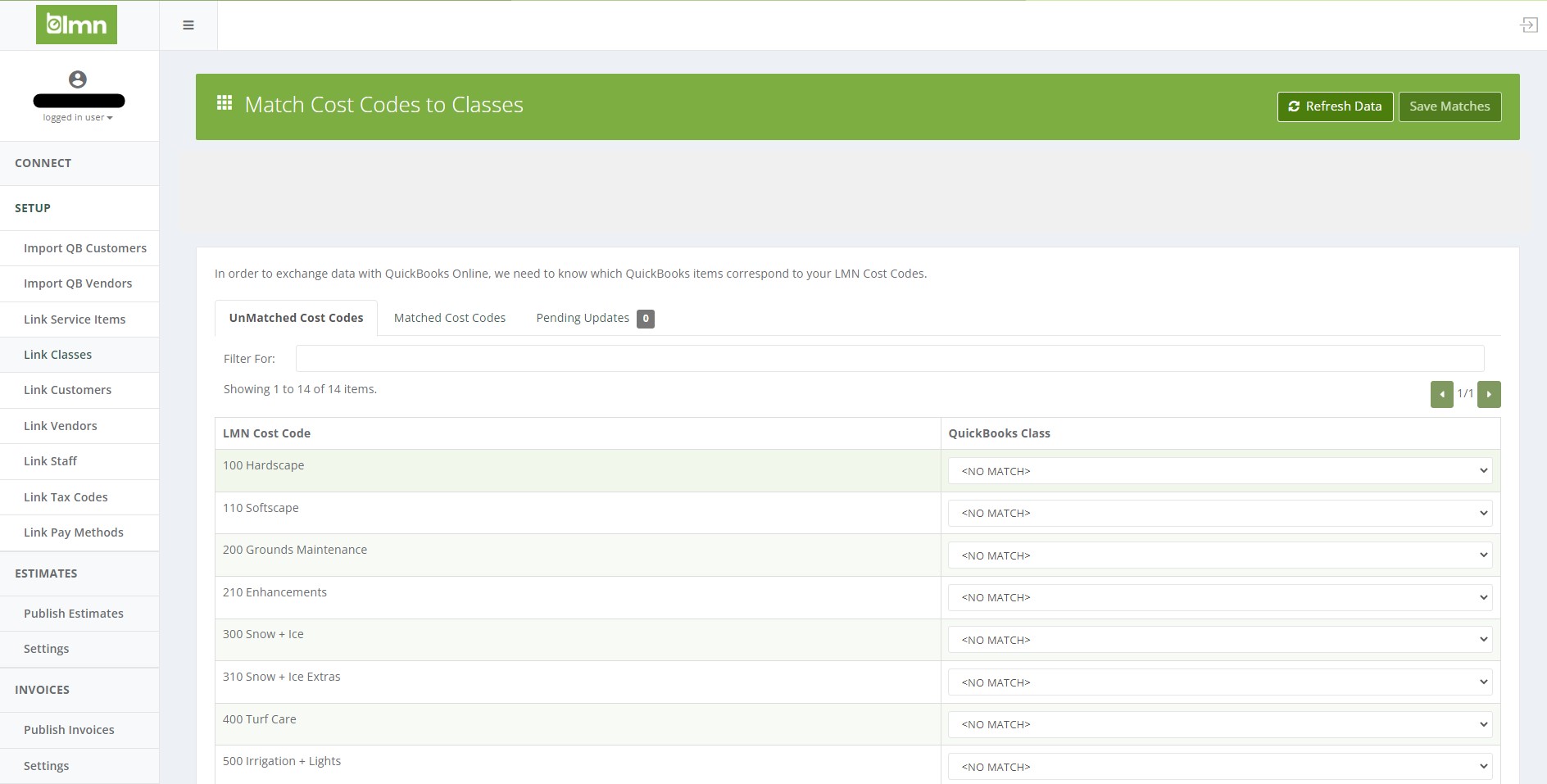Click the Filter For input field
Screen dimensions: 1547x784
click(889, 358)
